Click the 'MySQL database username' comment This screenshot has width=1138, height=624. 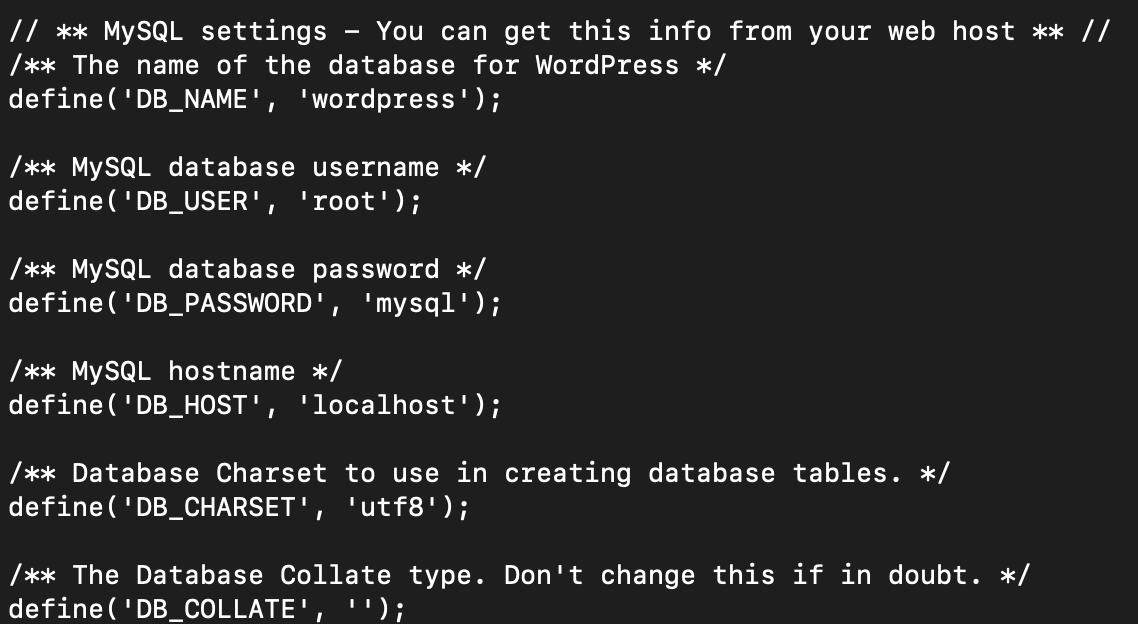pos(256,168)
